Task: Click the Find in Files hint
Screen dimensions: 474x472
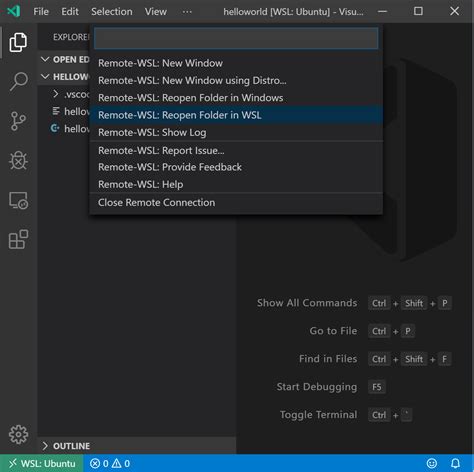Action: [328, 359]
